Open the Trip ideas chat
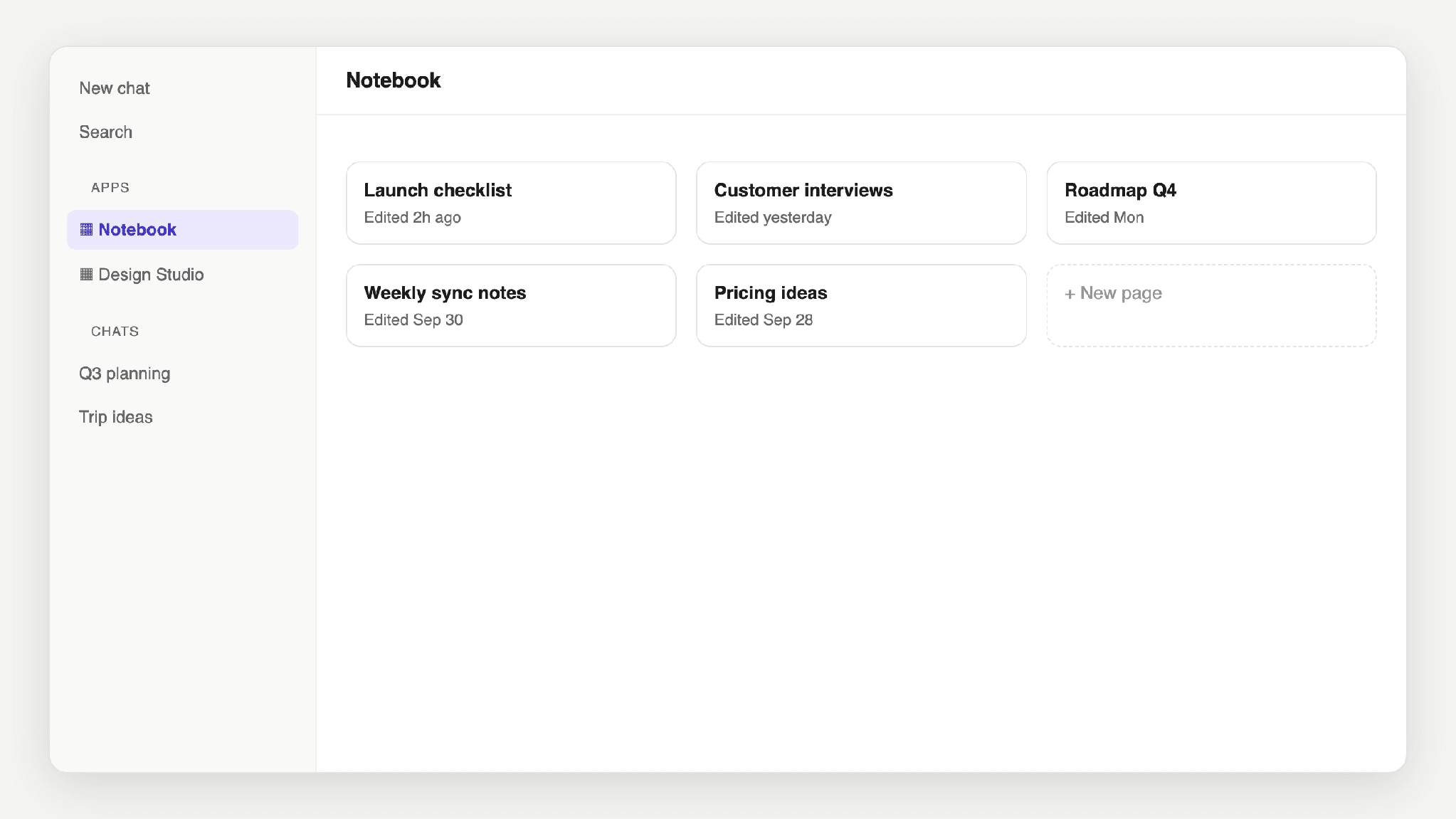 [x=116, y=417]
